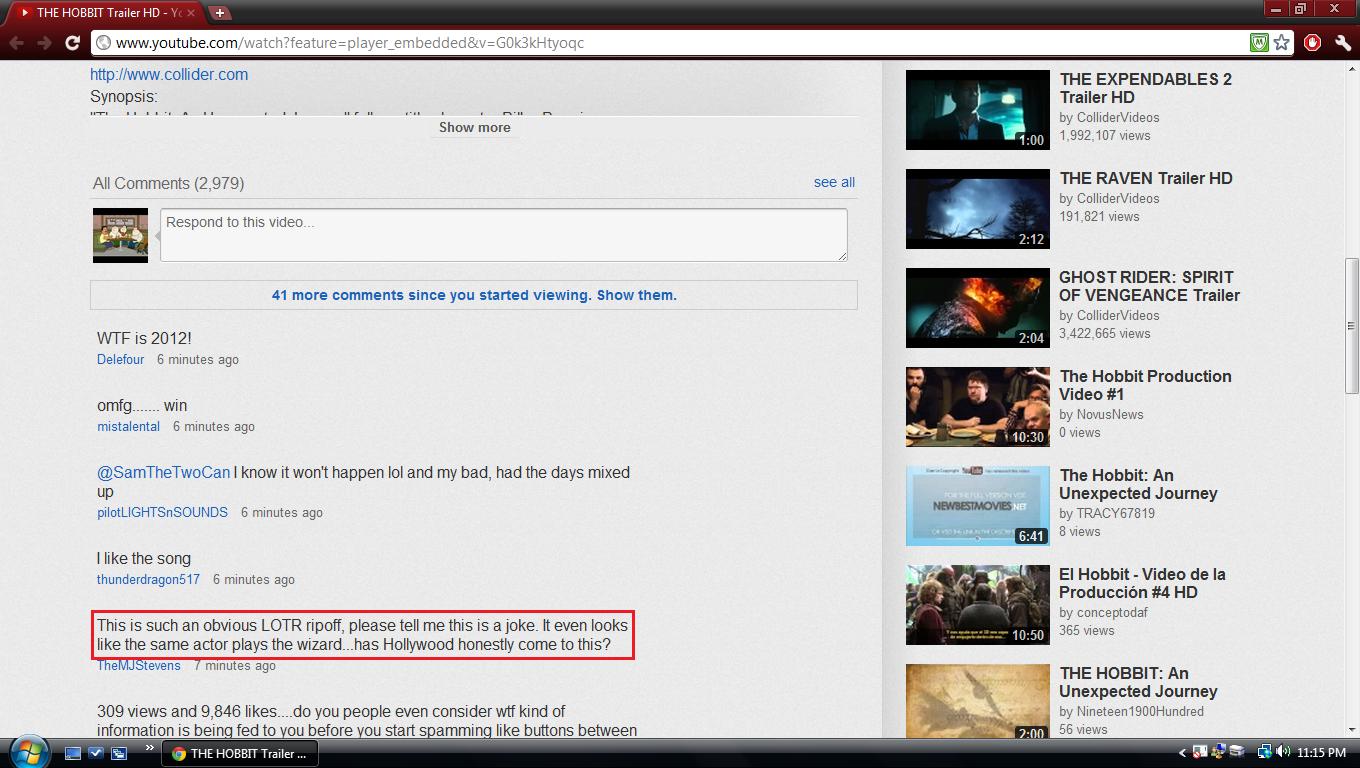Click the comment "WTF is 2012!"

tap(144, 338)
